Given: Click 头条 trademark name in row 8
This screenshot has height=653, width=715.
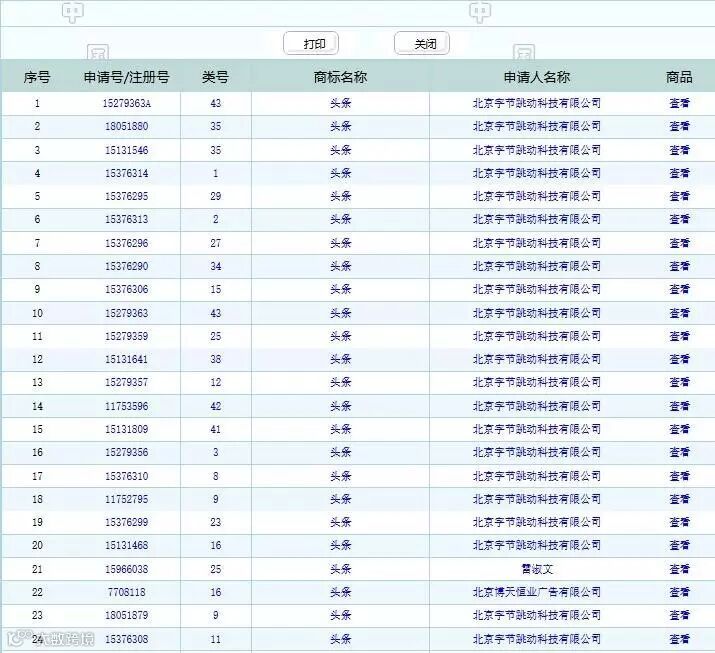Looking at the screenshot, I should (x=341, y=266).
